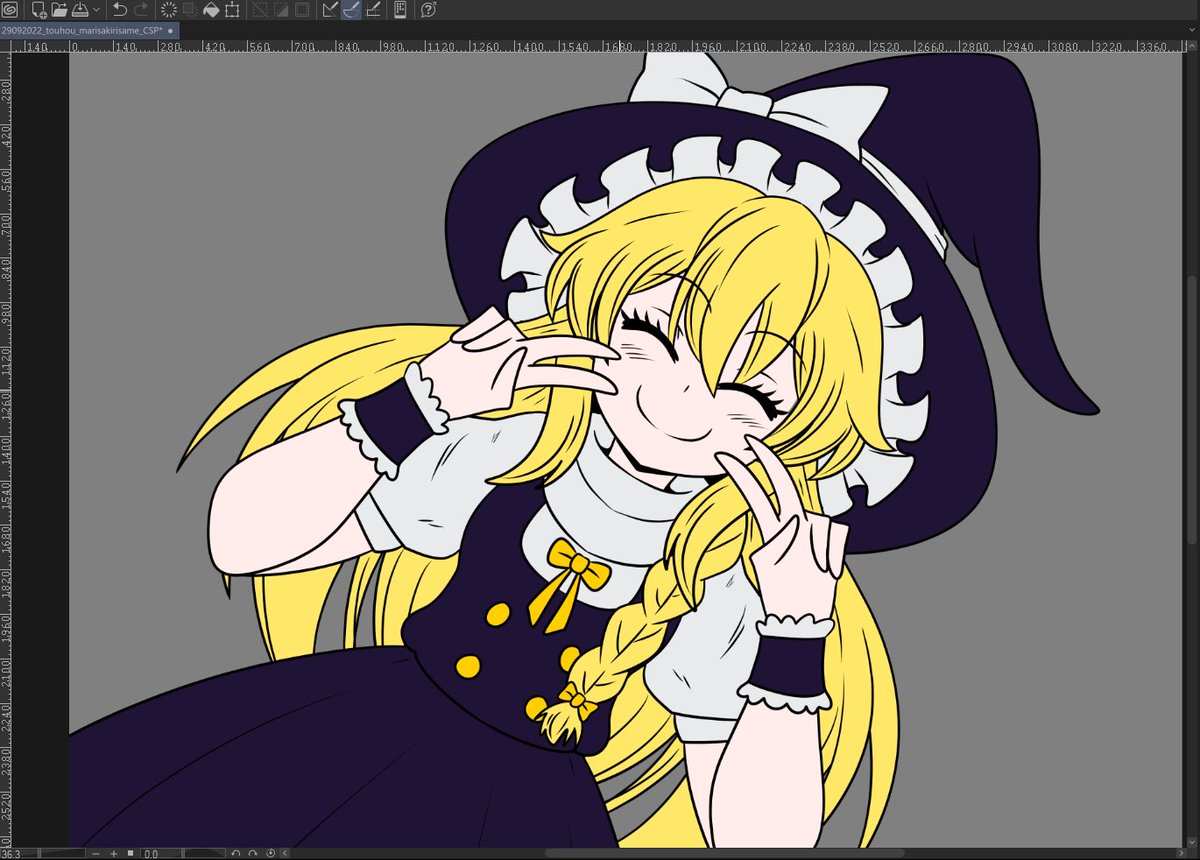
Task: Zoom in with the plus button
Action: point(114,854)
